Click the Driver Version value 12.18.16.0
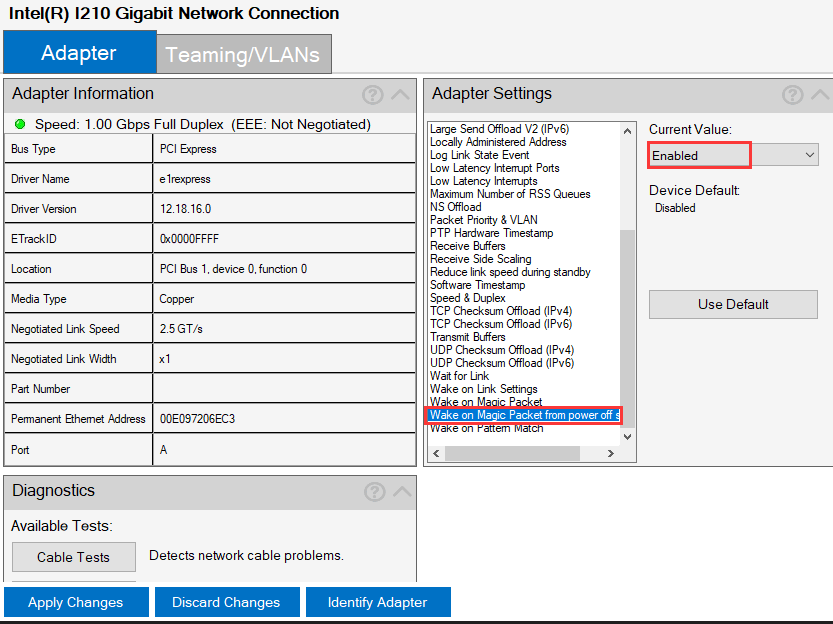The image size is (833, 624). pyautogui.click(x=185, y=209)
